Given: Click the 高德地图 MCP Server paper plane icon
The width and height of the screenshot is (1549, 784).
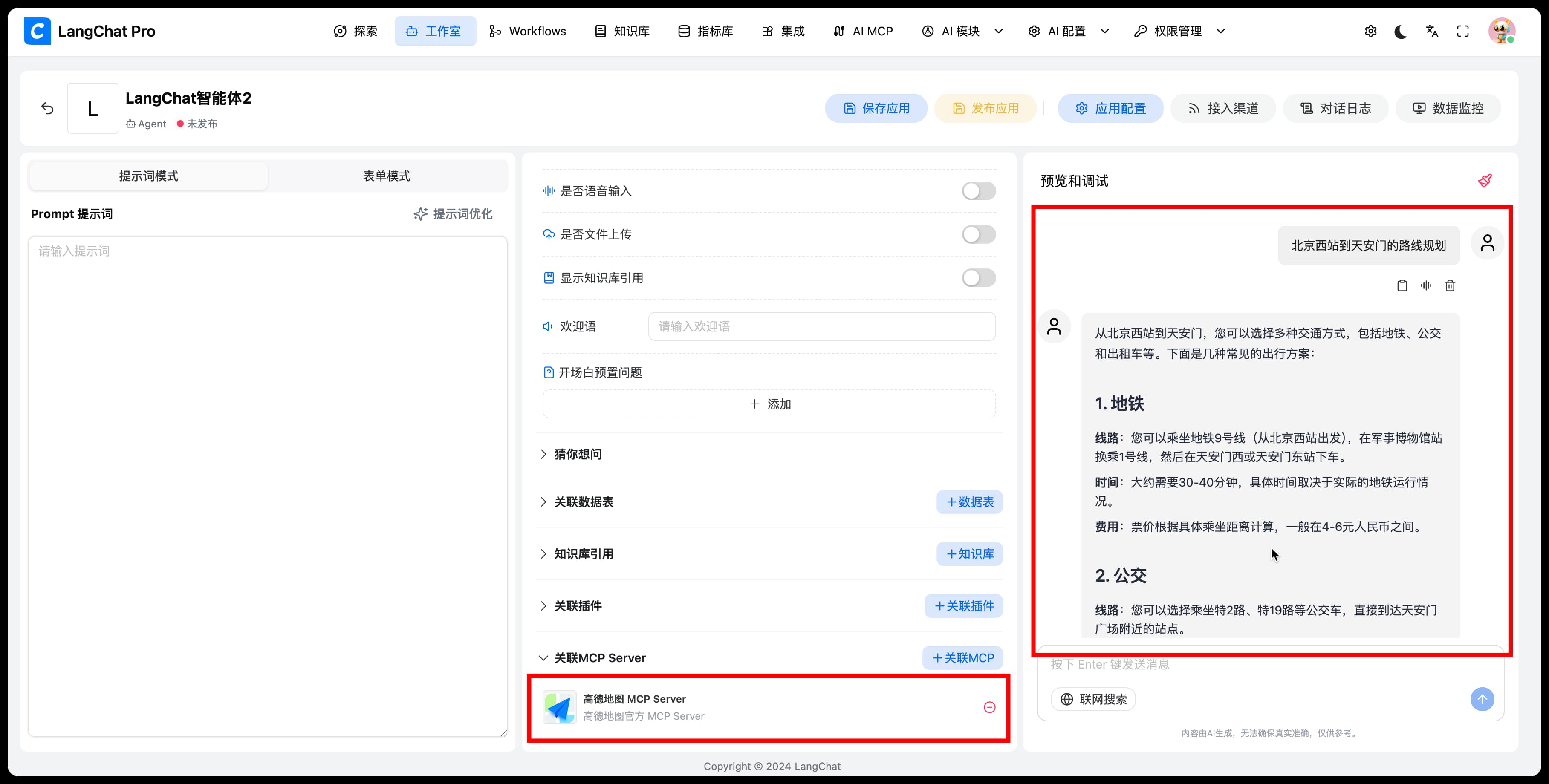Looking at the screenshot, I should [x=559, y=707].
